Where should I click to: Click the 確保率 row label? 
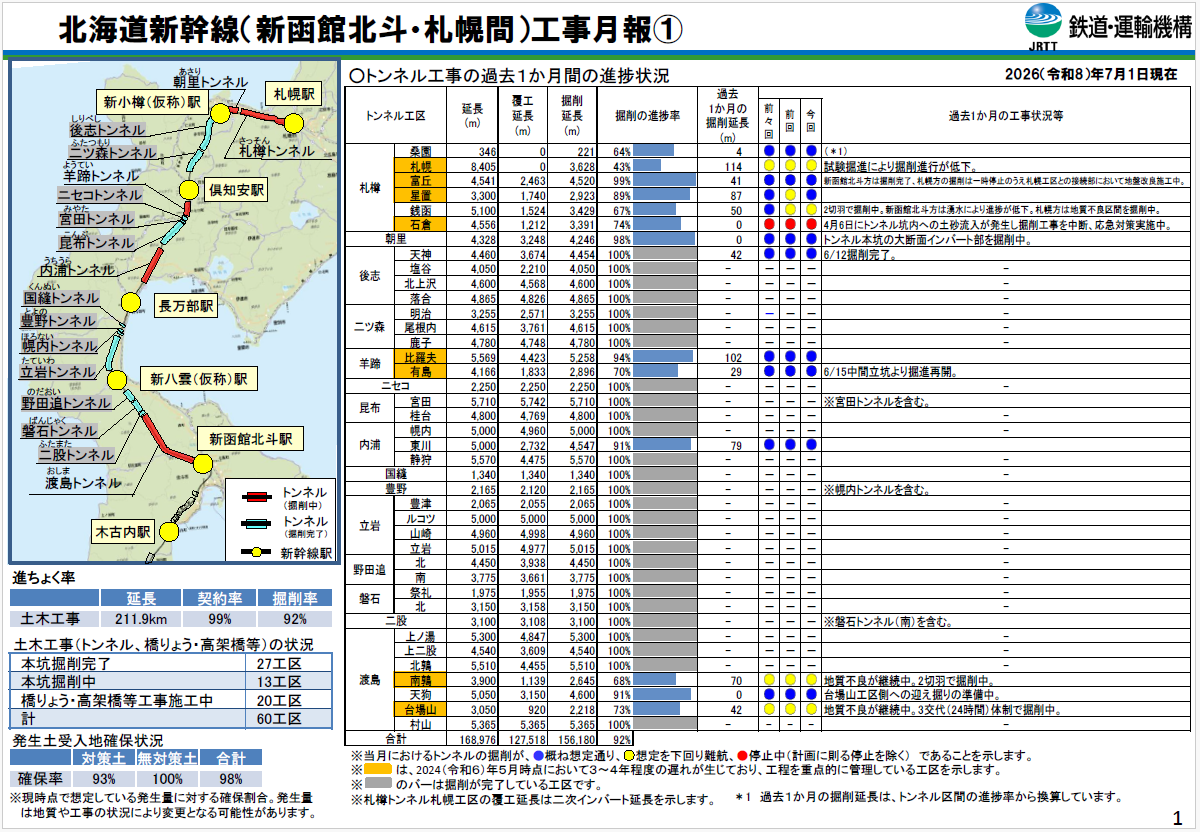coord(41,778)
